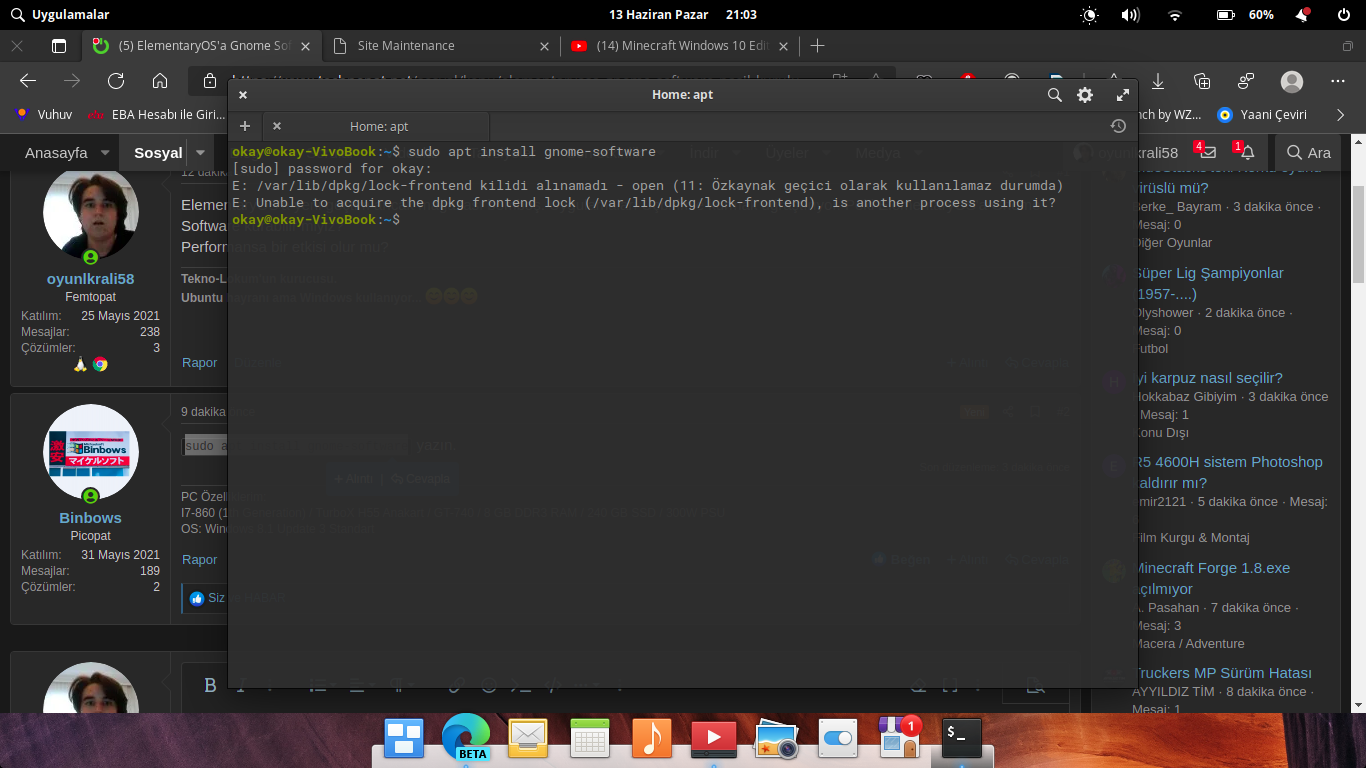This screenshot has height=768, width=1366.
Task: Toggle bold in the reply editor
Action: coord(210,685)
